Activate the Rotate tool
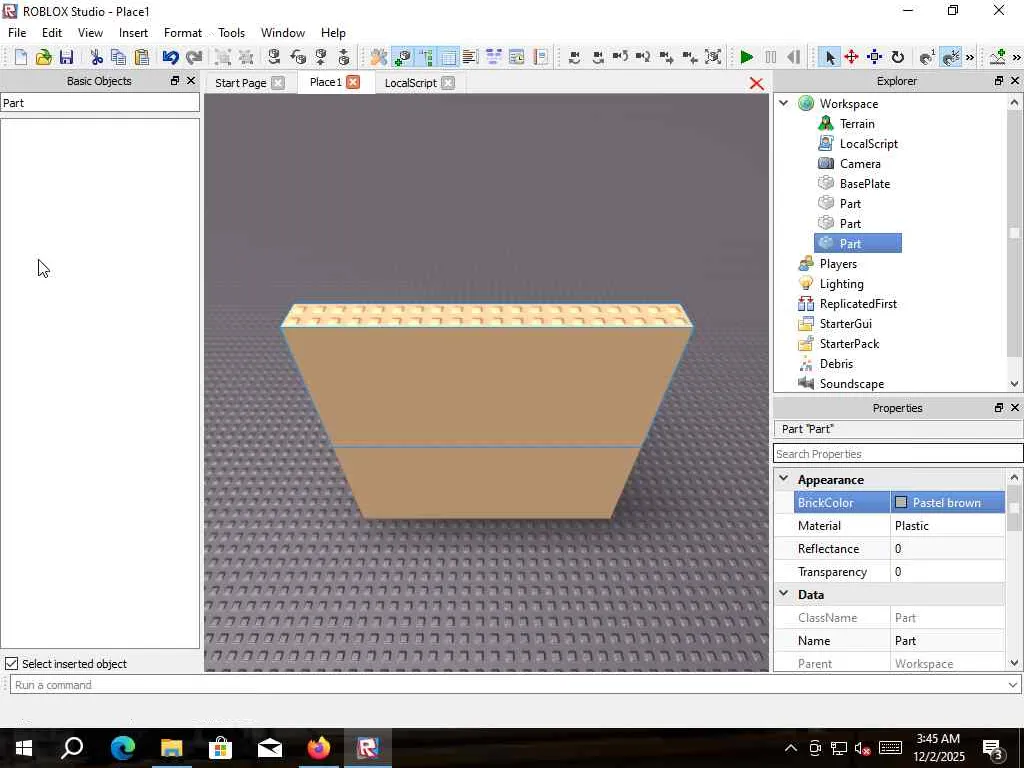The height and width of the screenshot is (768, 1024). pos(898,57)
